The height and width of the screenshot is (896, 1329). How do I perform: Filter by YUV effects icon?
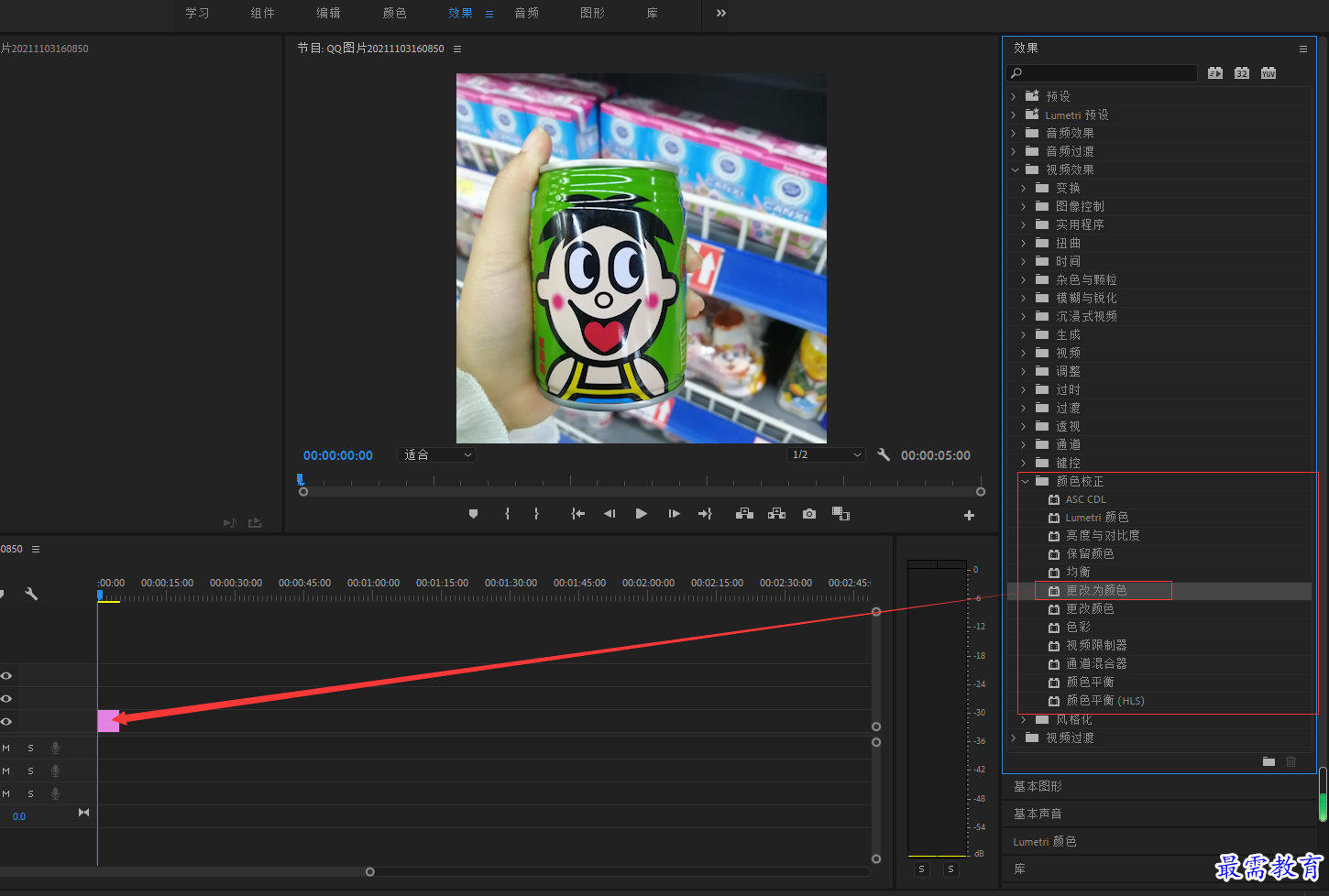click(1269, 73)
